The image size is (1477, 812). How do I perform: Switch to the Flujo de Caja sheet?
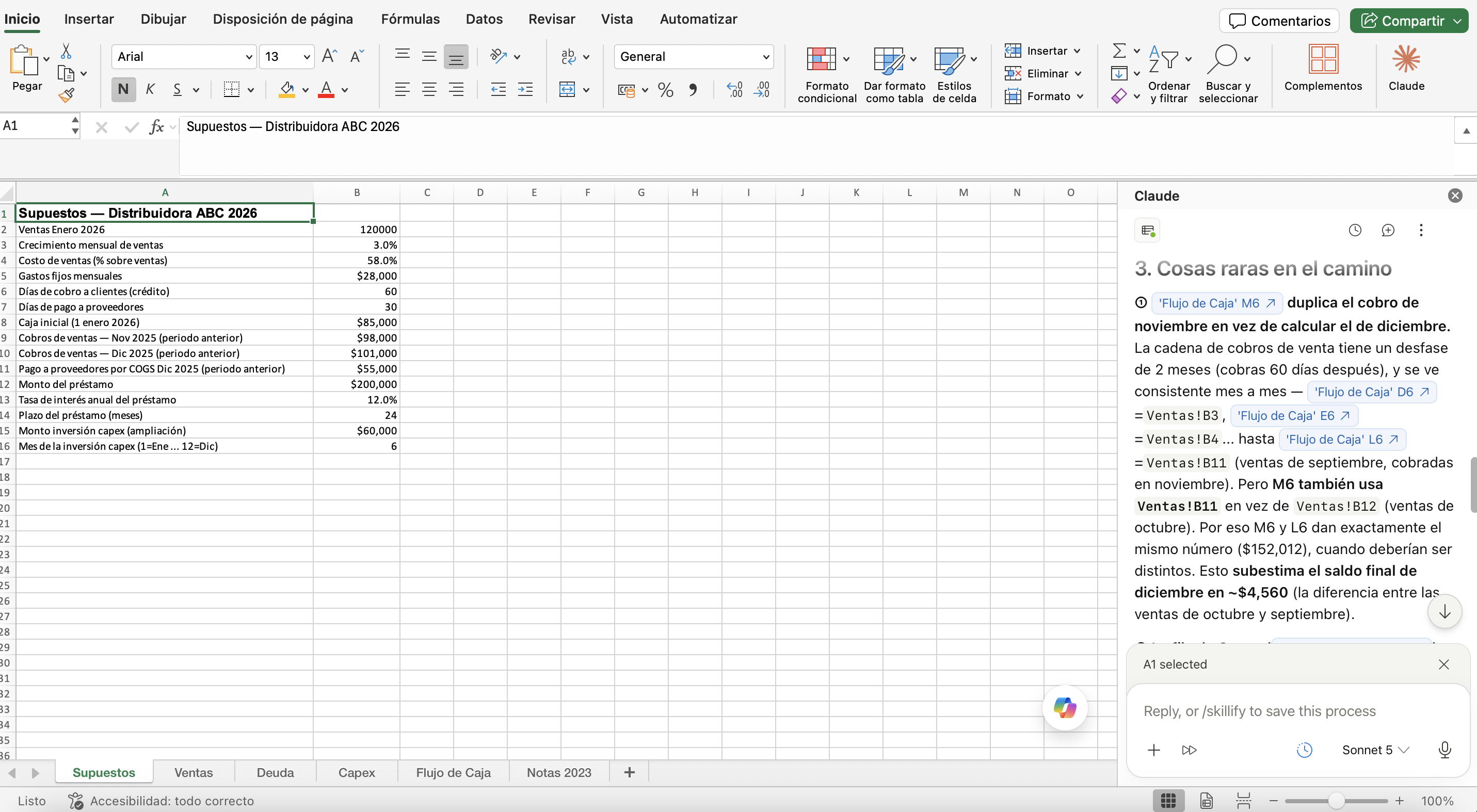coord(453,772)
